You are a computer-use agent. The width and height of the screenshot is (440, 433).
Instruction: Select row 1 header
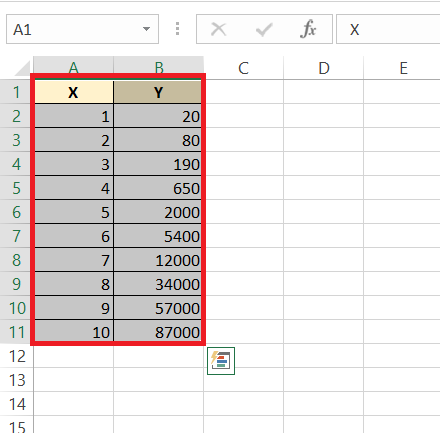17,92
